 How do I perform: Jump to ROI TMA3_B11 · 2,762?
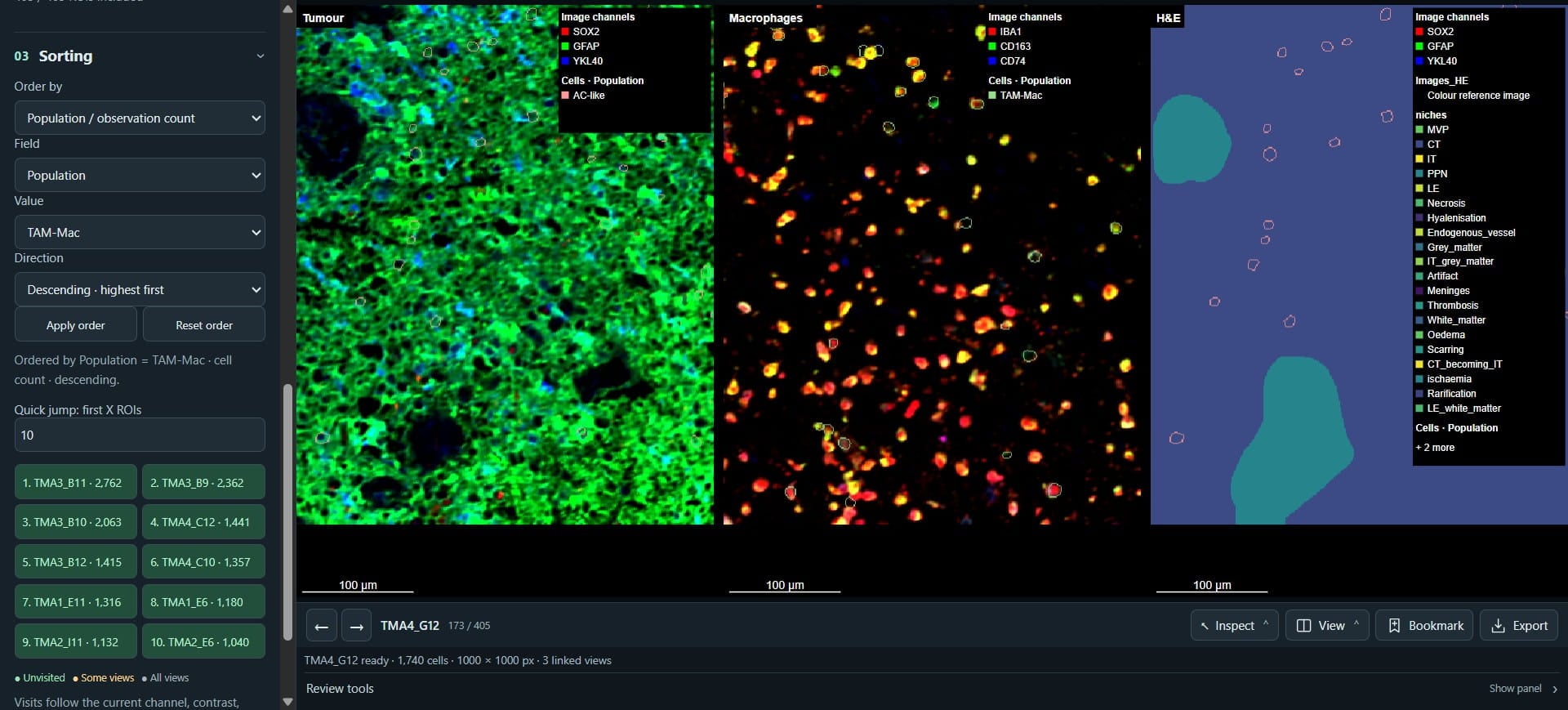(x=76, y=482)
